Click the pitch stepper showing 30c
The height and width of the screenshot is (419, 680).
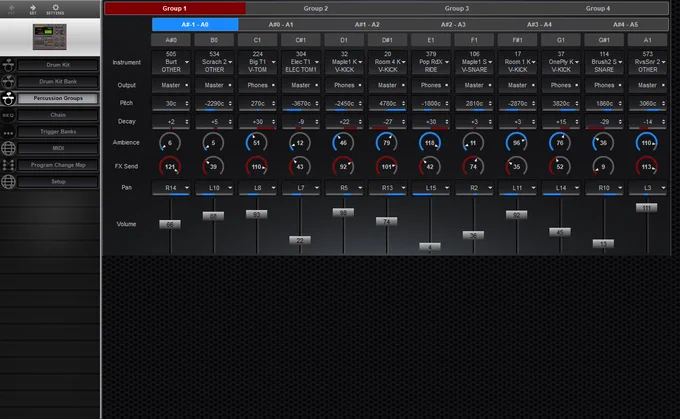171,104
